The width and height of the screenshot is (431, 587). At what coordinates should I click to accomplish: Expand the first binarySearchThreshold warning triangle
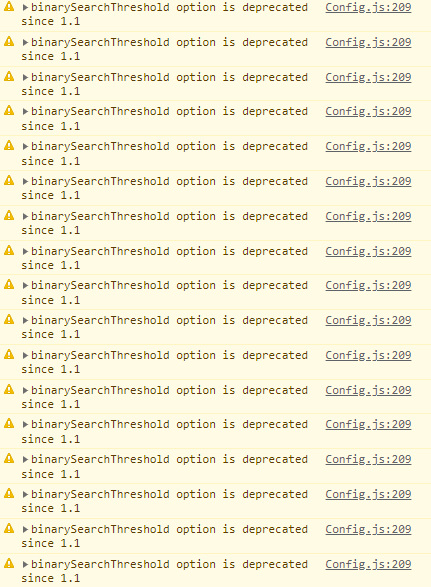coord(25,7)
